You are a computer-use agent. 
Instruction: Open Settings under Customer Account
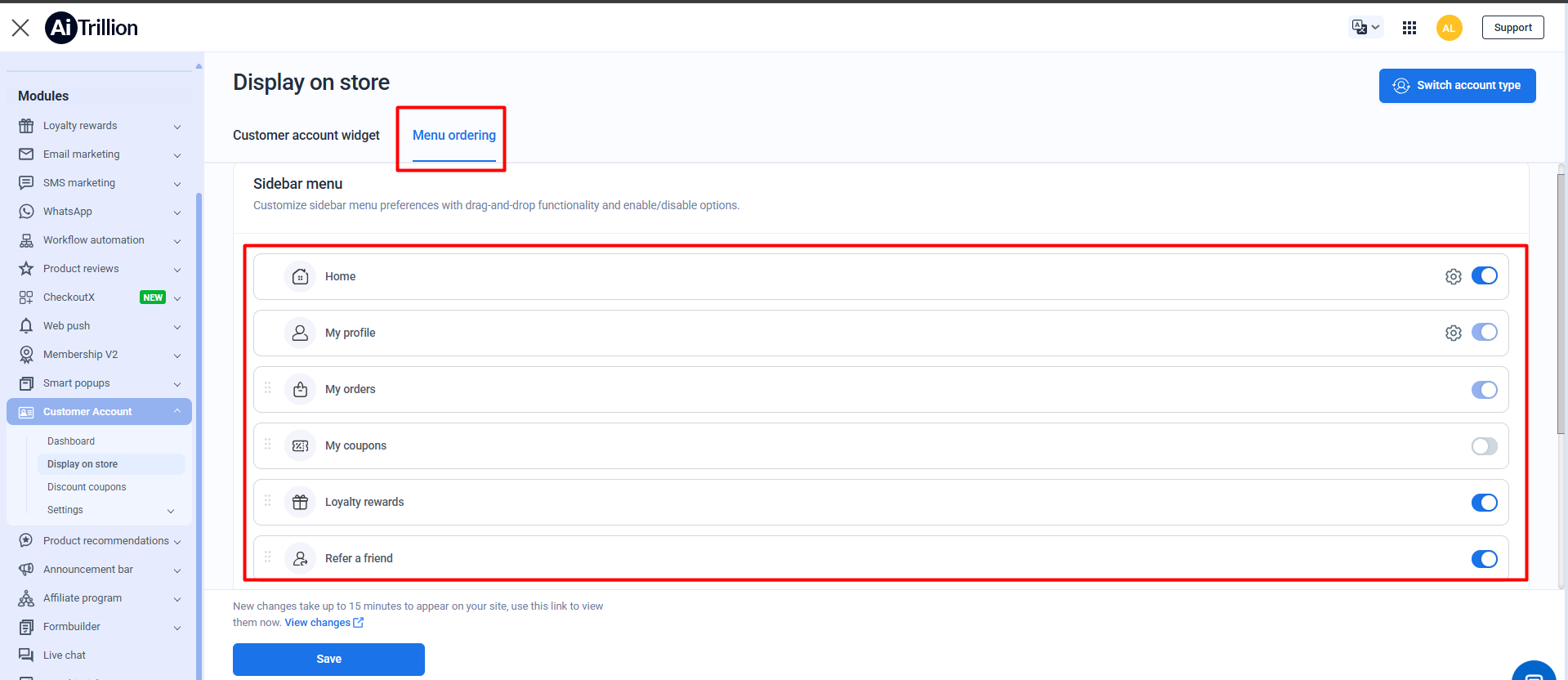tap(65, 510)
